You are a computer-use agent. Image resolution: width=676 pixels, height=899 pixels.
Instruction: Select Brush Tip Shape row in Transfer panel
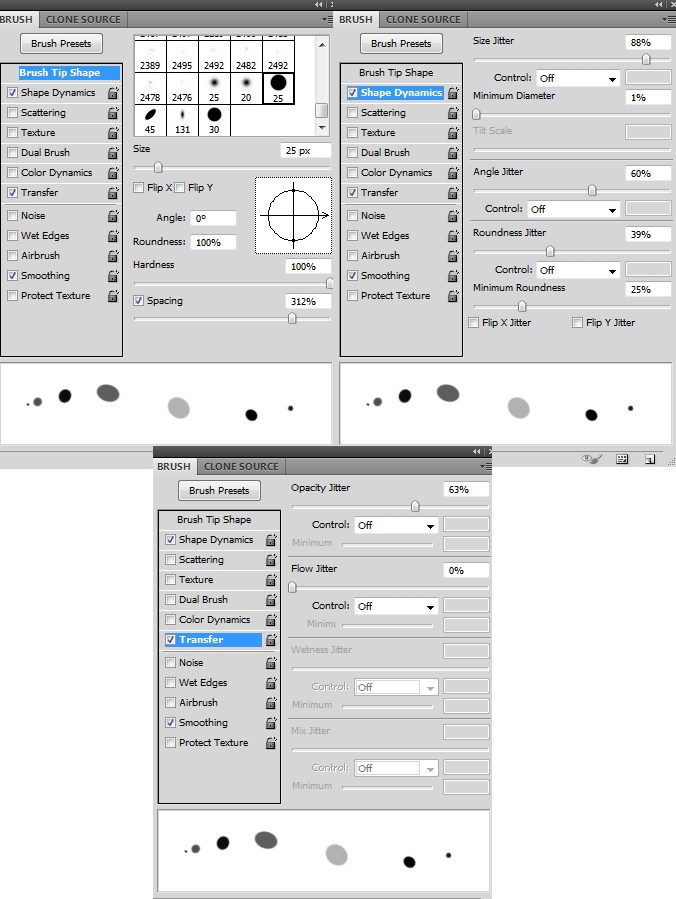click(x=214, y=519)
